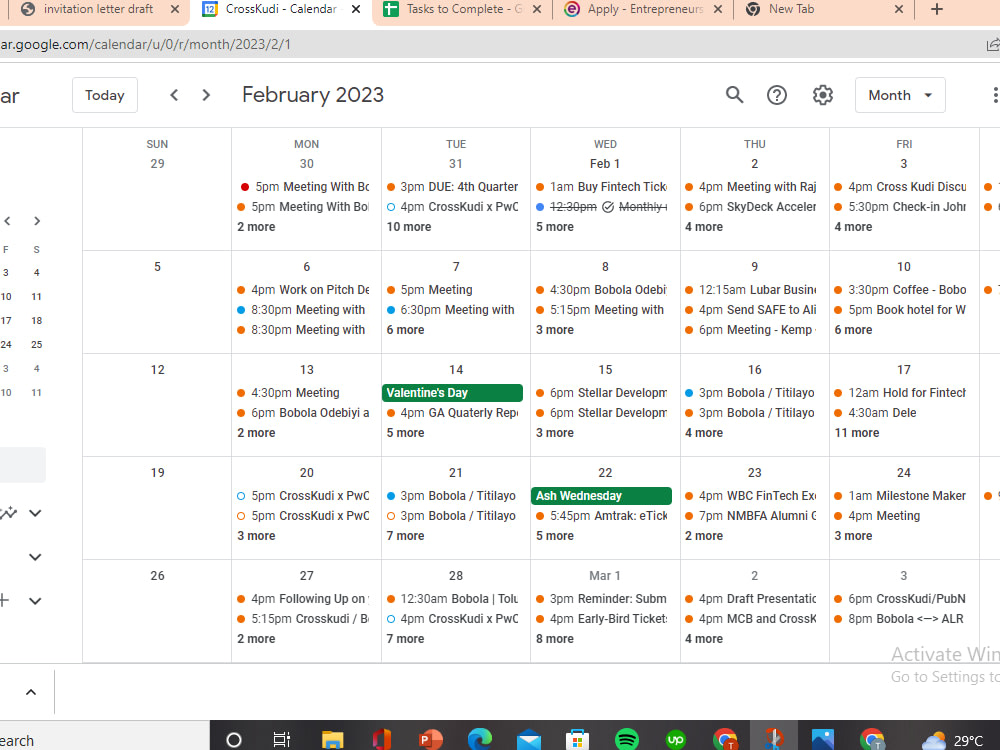Next month arrow in mini calendar
Image resolution: width=1000 pixels, height=750 pixels.
37,221
